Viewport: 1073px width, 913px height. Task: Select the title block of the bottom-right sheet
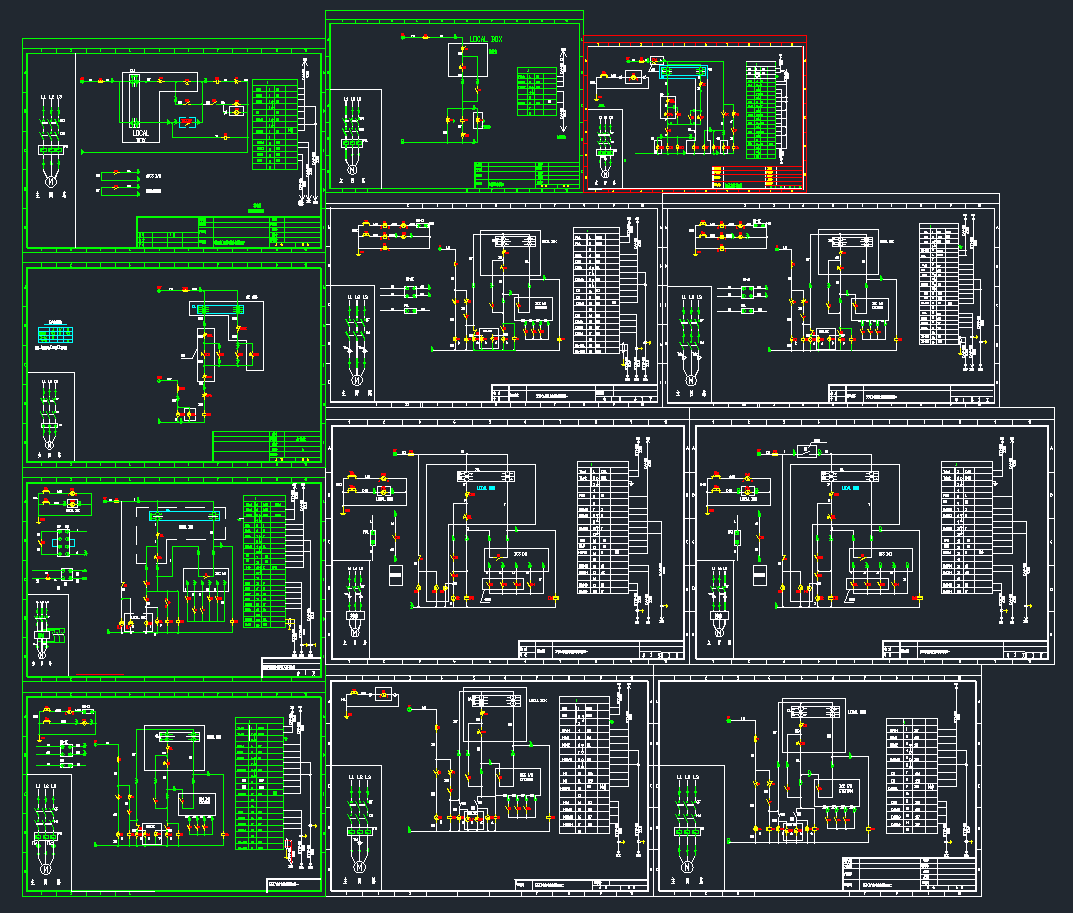pyautogui.click(x=906, y=873)
